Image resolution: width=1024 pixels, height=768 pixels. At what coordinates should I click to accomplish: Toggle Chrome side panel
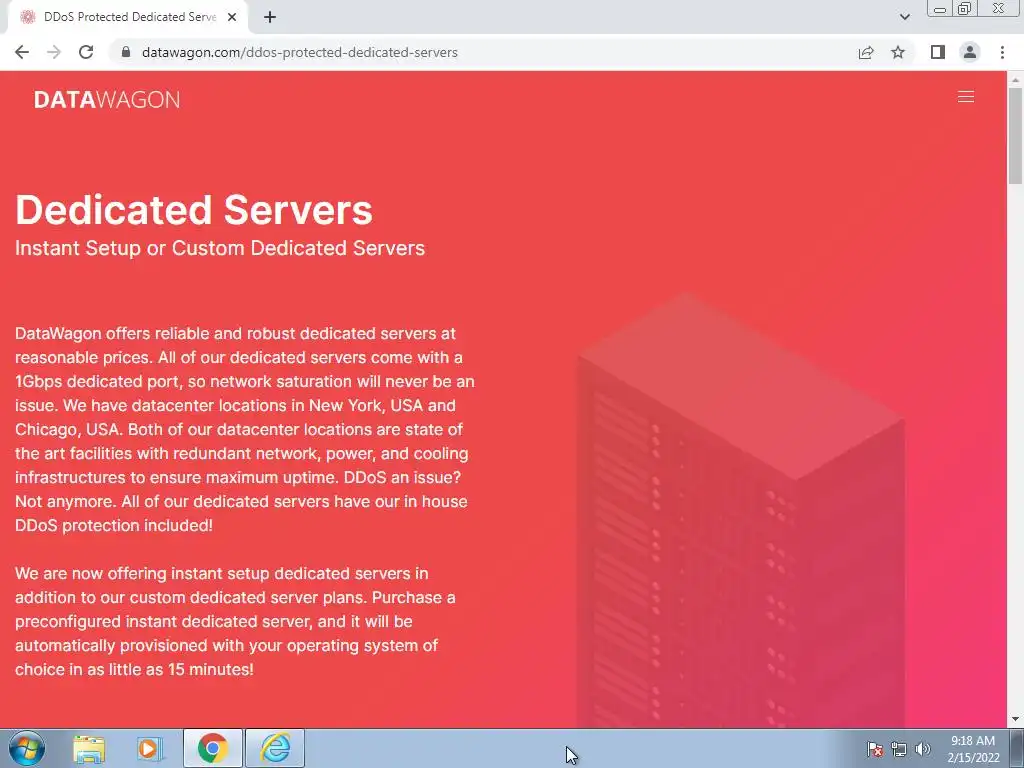pyautogui.click(x=938, y=52)
